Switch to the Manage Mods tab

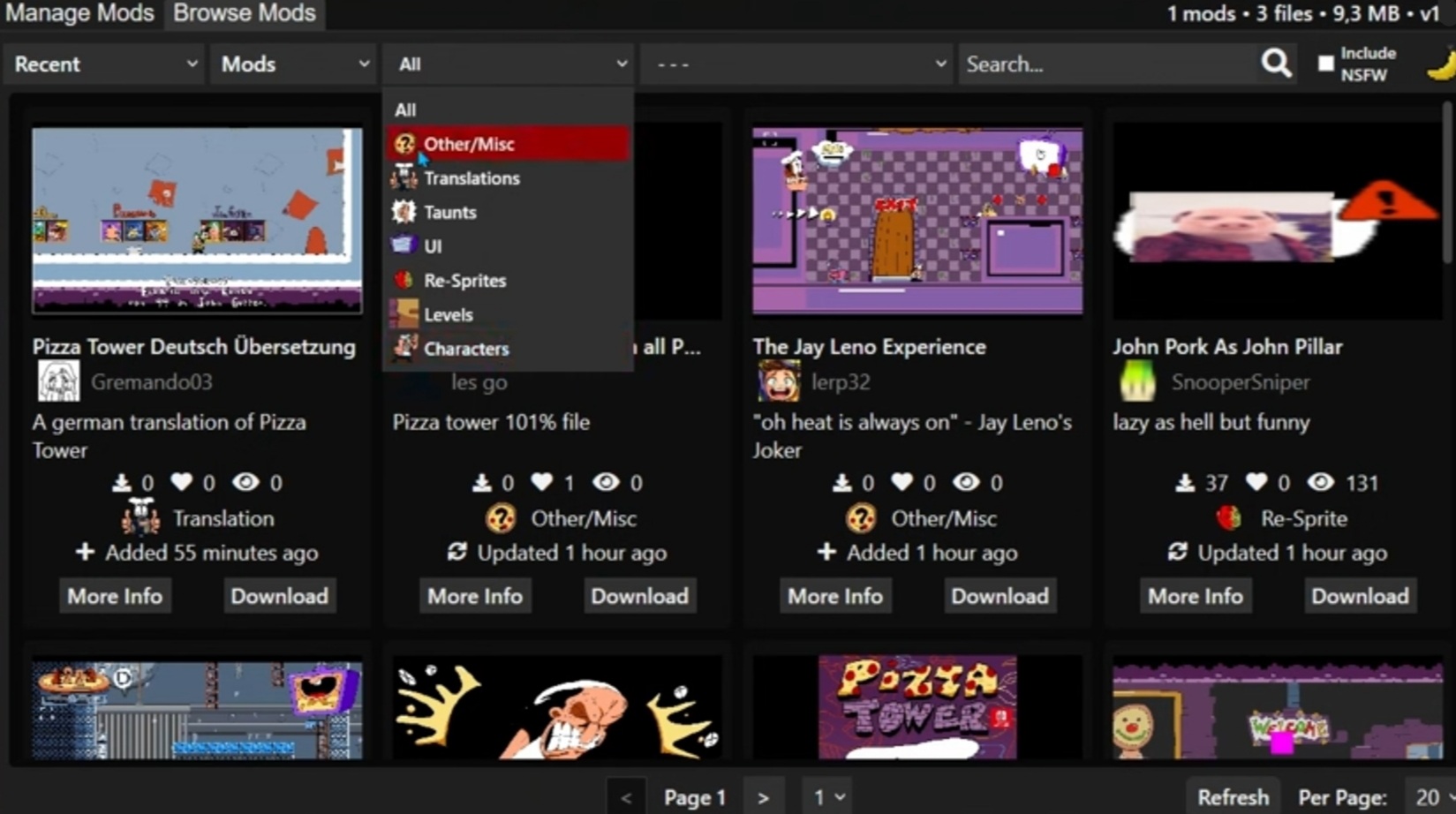[x=79, y=13]
